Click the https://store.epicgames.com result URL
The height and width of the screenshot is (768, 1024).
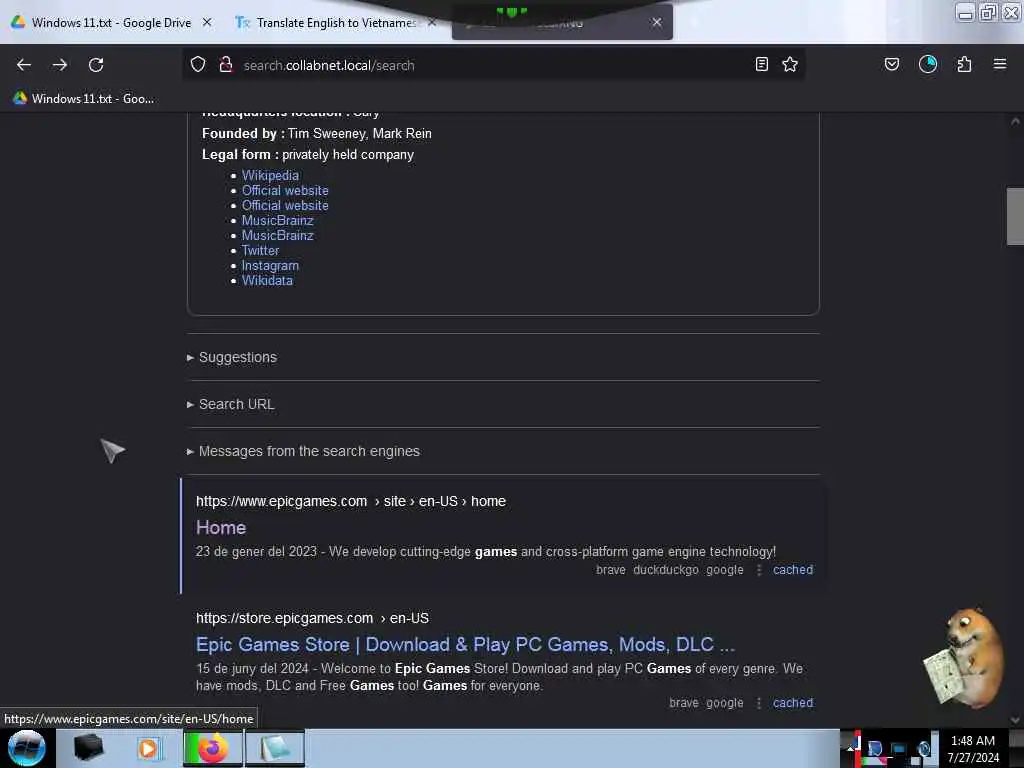pyautogui.click(x=285, y=618)
